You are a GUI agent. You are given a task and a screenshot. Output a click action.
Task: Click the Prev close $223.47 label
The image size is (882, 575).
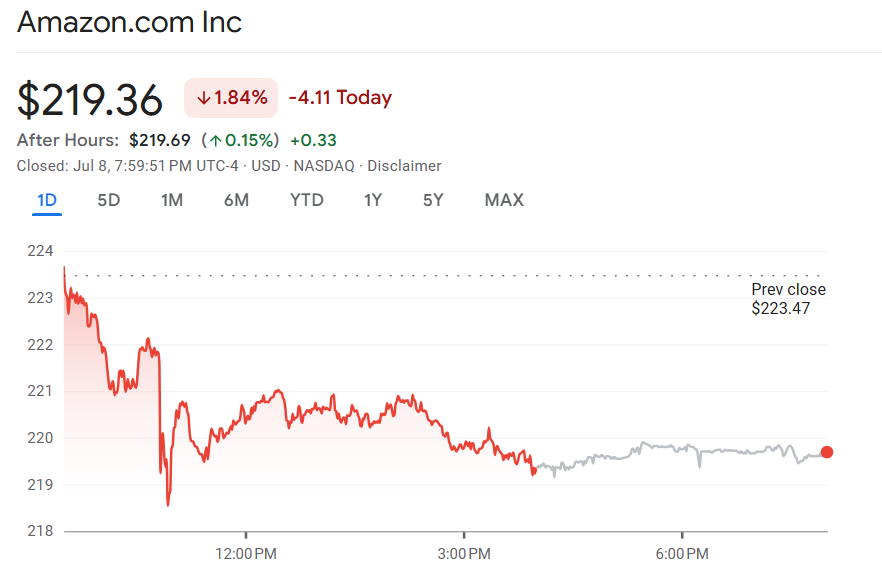(788, 299)
